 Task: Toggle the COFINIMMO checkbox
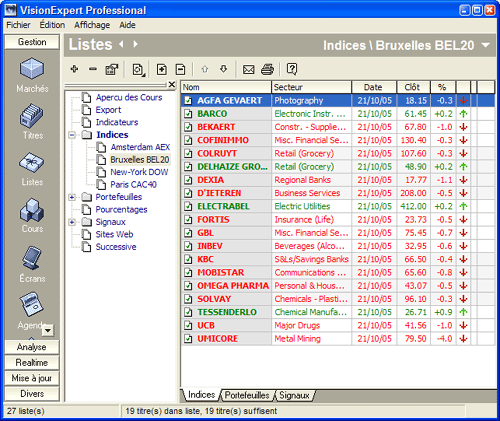(188, 140)
